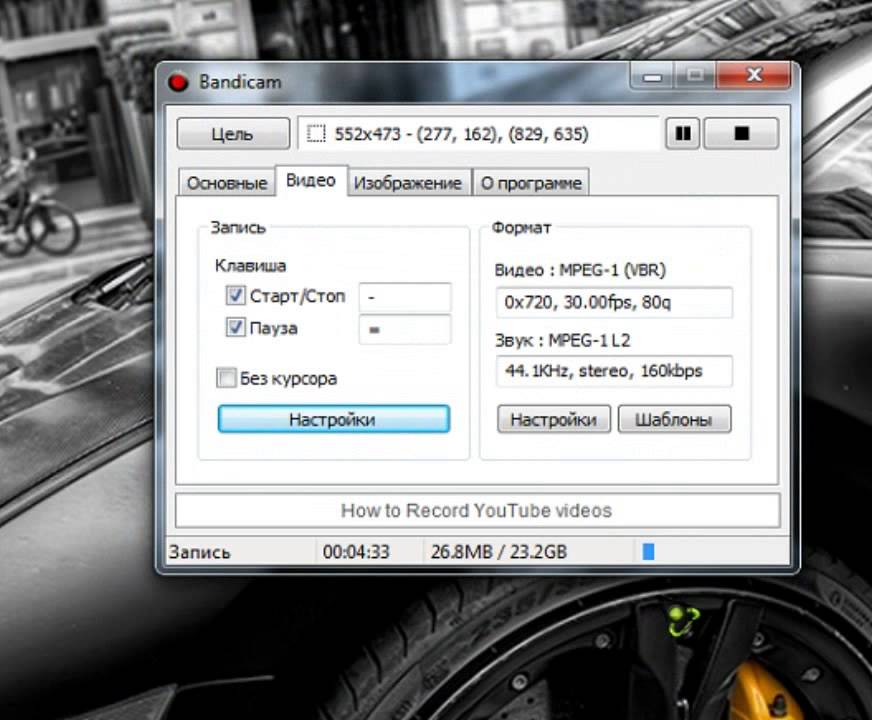Click the Старт/Стоп hotkey input field
Image resolution: width=872 pixels, height=720 pixels.
405,297
